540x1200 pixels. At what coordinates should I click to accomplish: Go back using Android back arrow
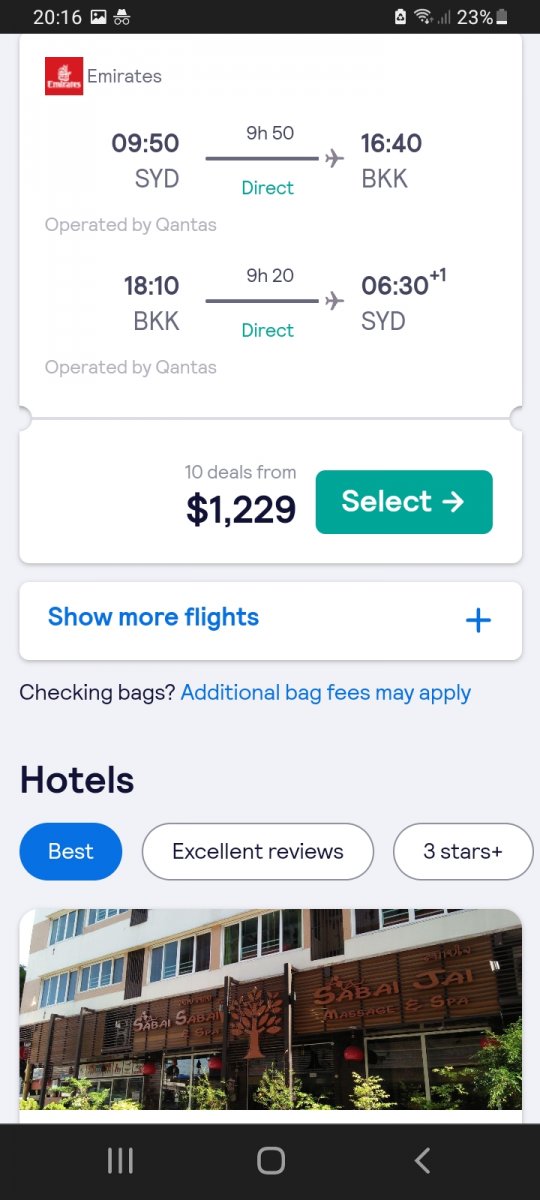click(422, 1160)
